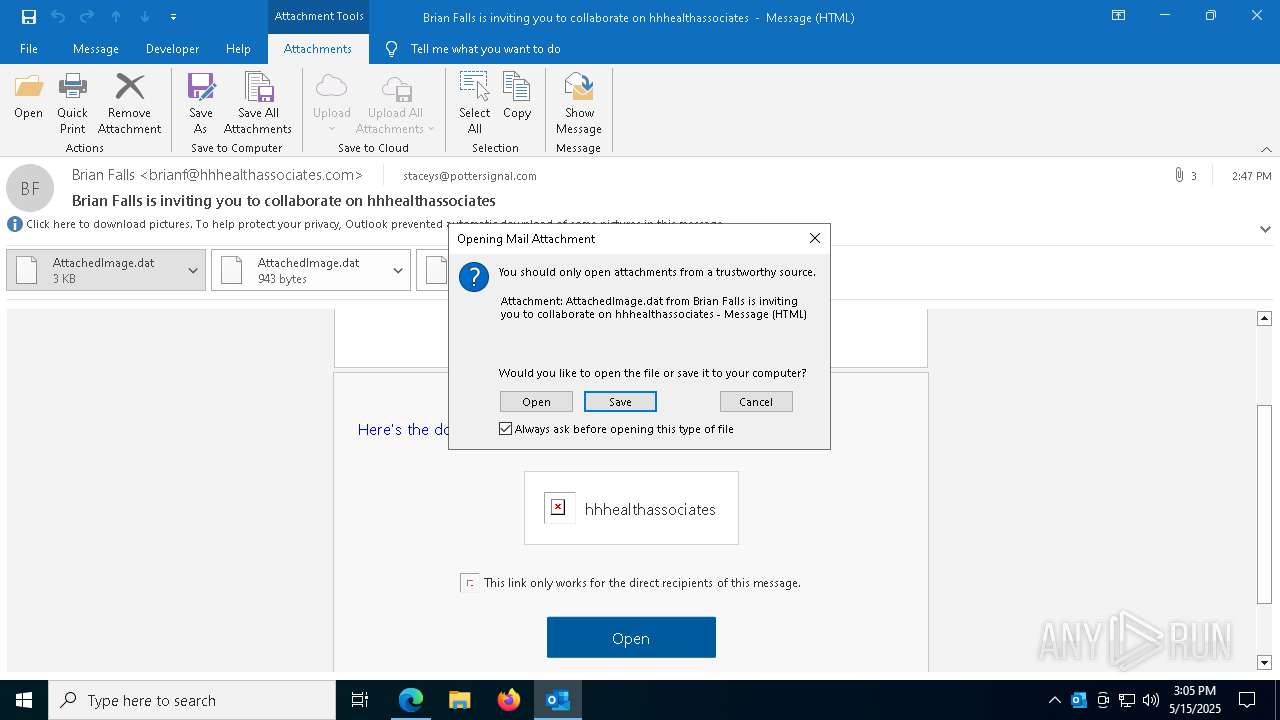Click the Windows taskbar search box
1280x720 pixels.
click(x=192, y=700)
